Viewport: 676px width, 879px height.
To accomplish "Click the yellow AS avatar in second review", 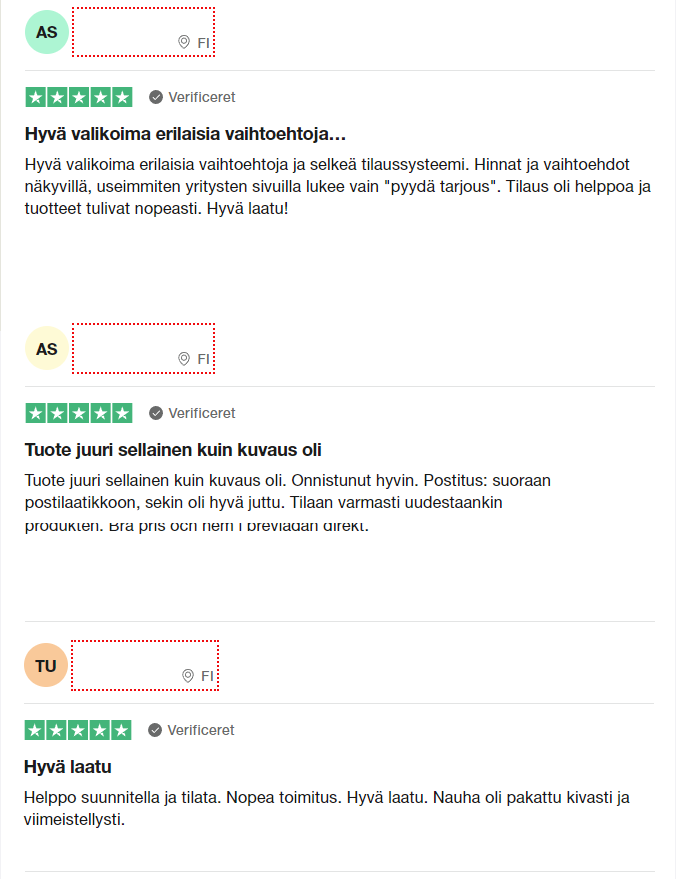I will point(47,348).
